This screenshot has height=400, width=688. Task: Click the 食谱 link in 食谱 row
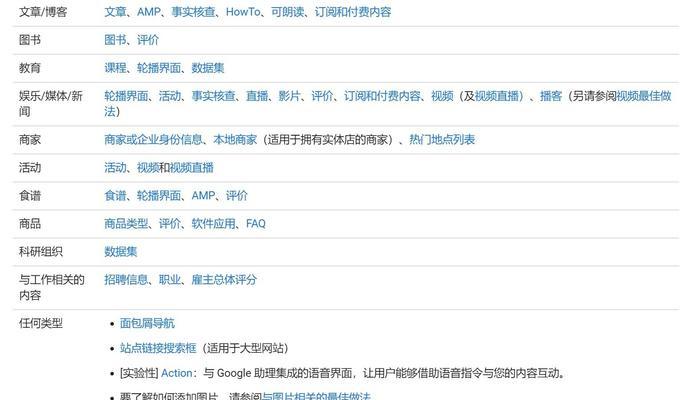coord(115,196)
